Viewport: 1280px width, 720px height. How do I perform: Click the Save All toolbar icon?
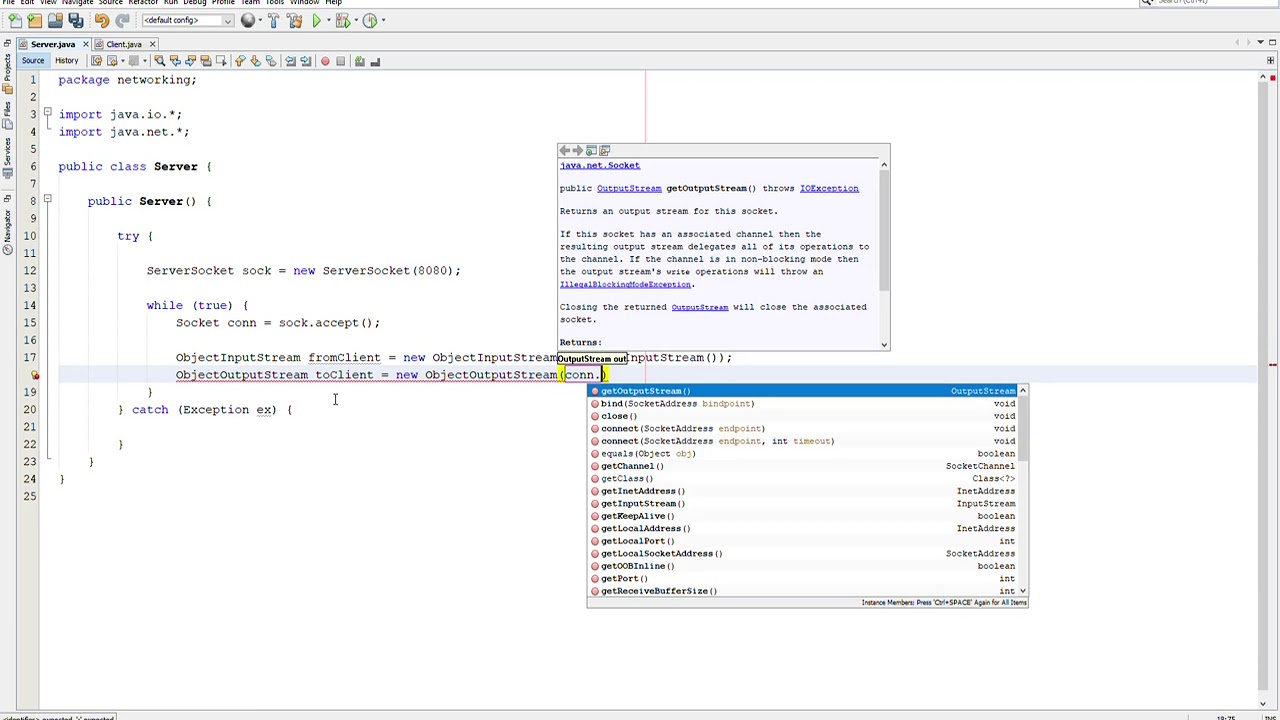(x=76, y=20)
